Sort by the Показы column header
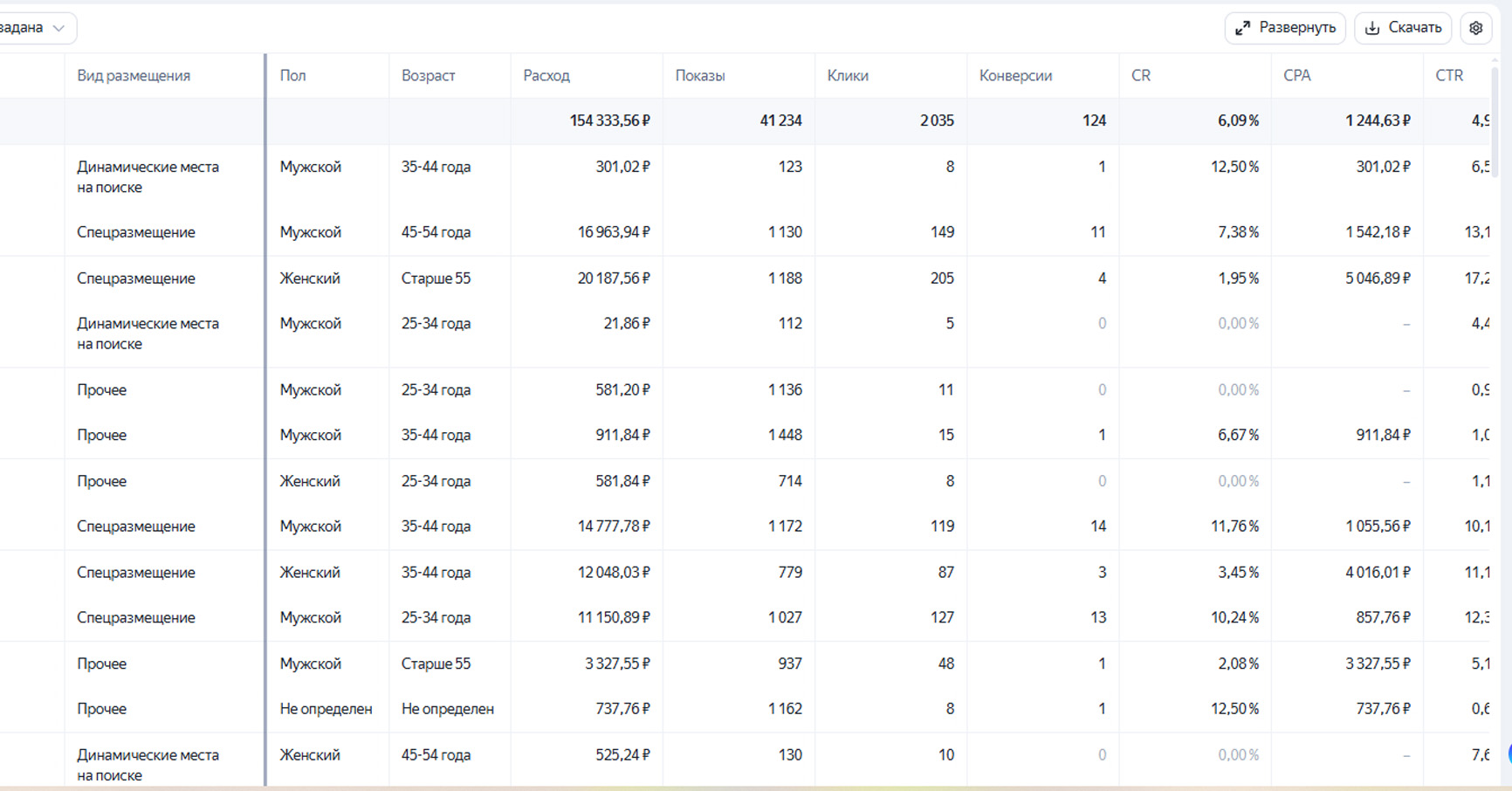Image resolution: width=1512 pixels, height=791 pixels. point(700,76)
